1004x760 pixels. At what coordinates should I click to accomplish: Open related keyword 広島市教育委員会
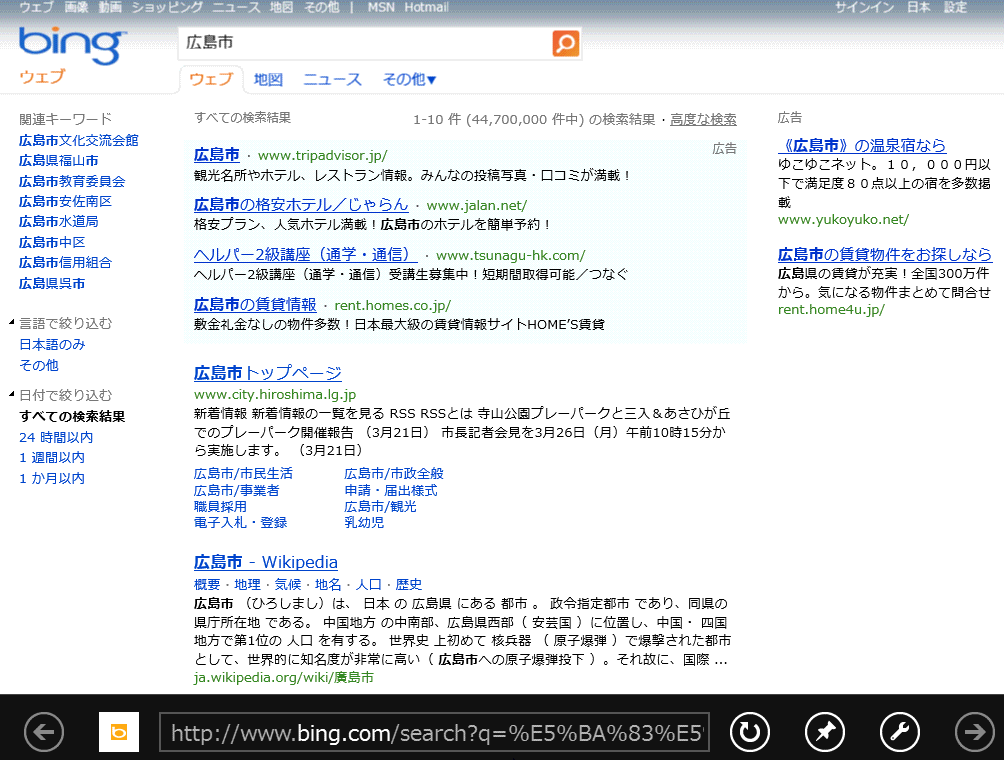click(72, 181)
